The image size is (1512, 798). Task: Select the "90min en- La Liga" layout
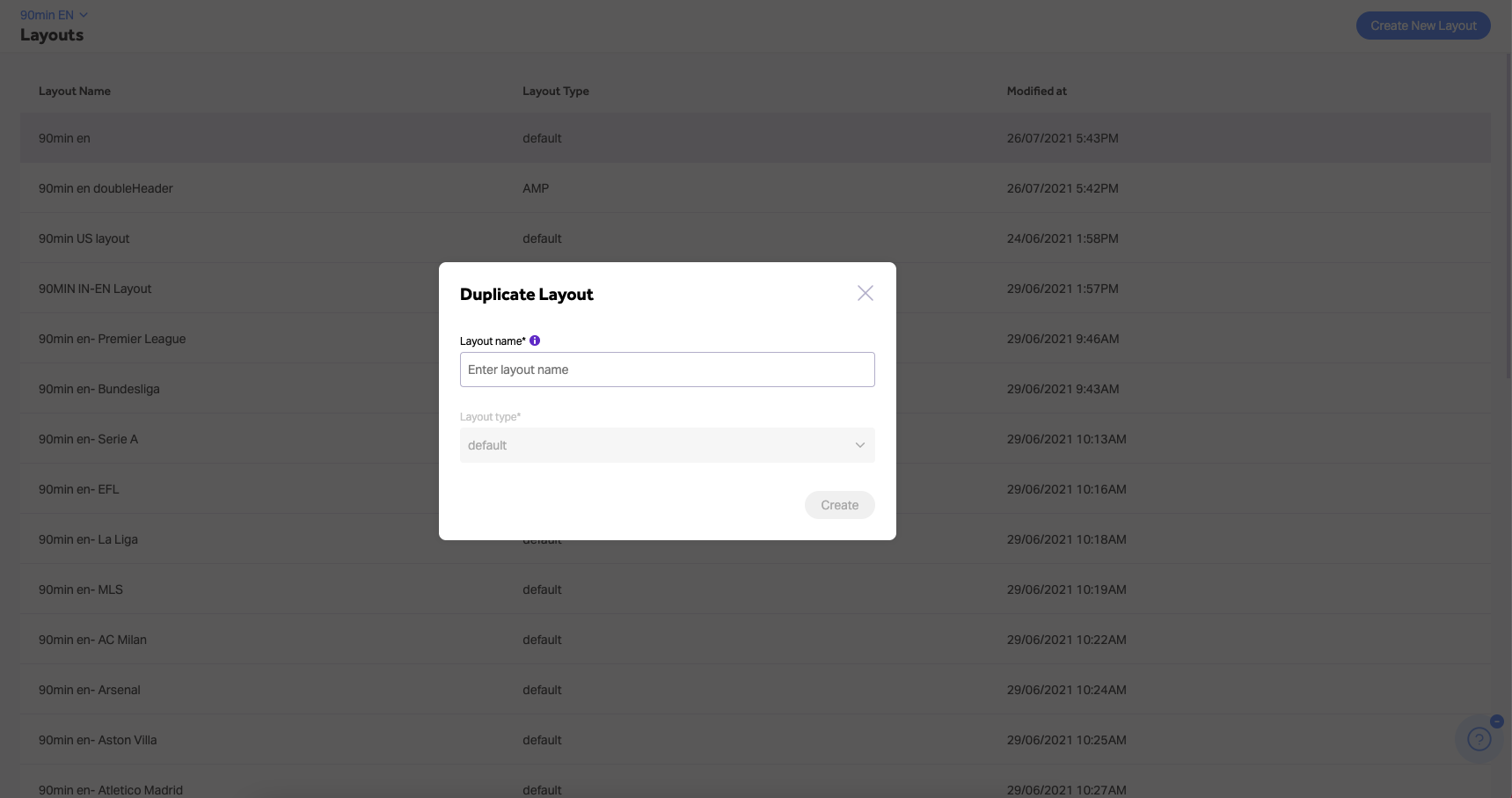[x=88, y=539]
